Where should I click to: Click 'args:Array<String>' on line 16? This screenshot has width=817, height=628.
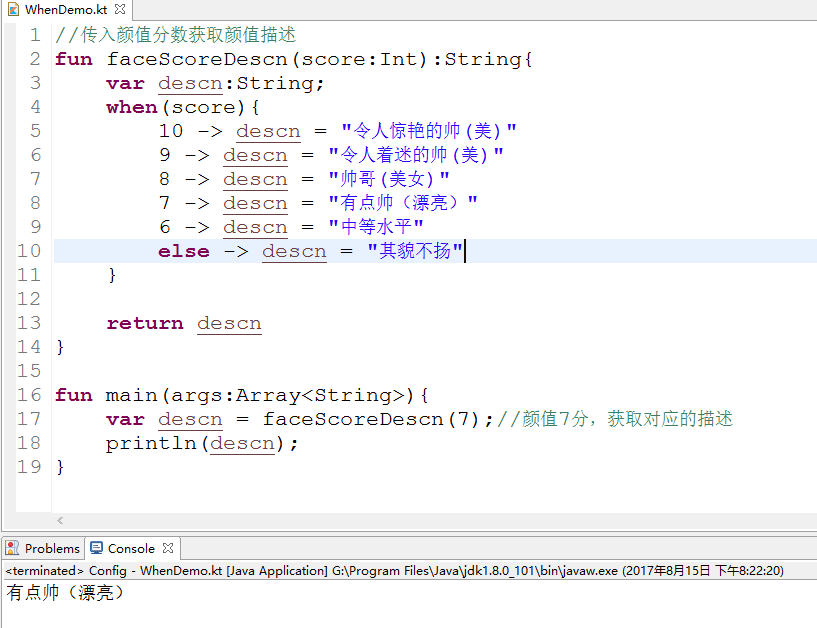click(288, 396)
